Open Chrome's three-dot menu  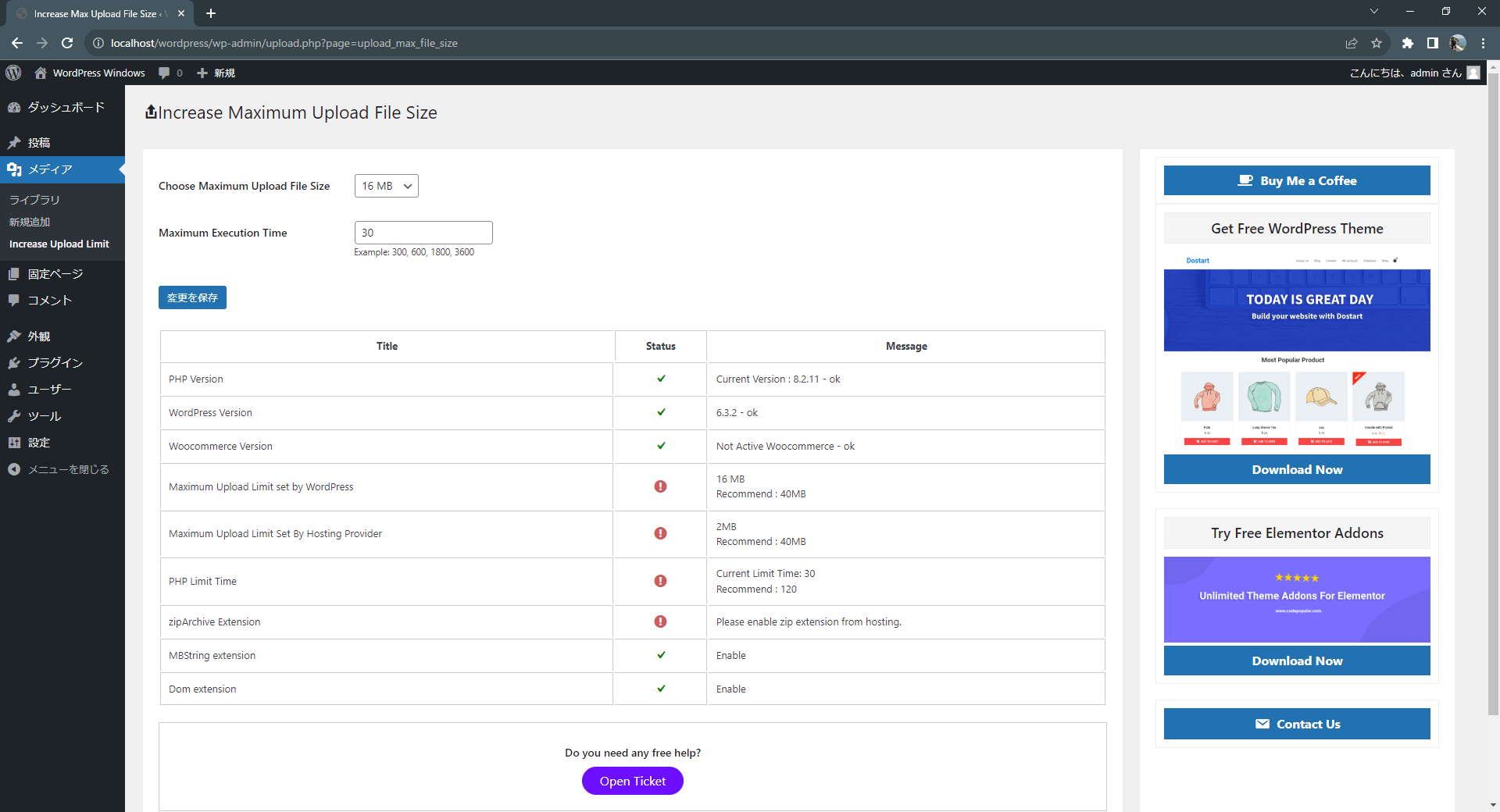coord(1483,43)
